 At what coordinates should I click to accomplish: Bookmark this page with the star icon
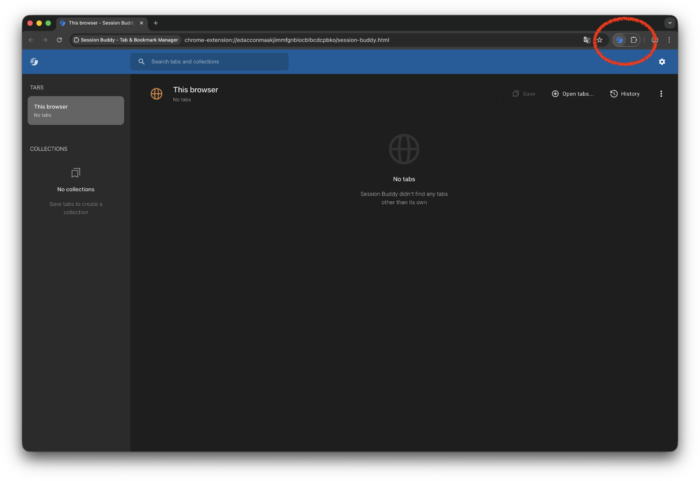(x=599, y=40)
